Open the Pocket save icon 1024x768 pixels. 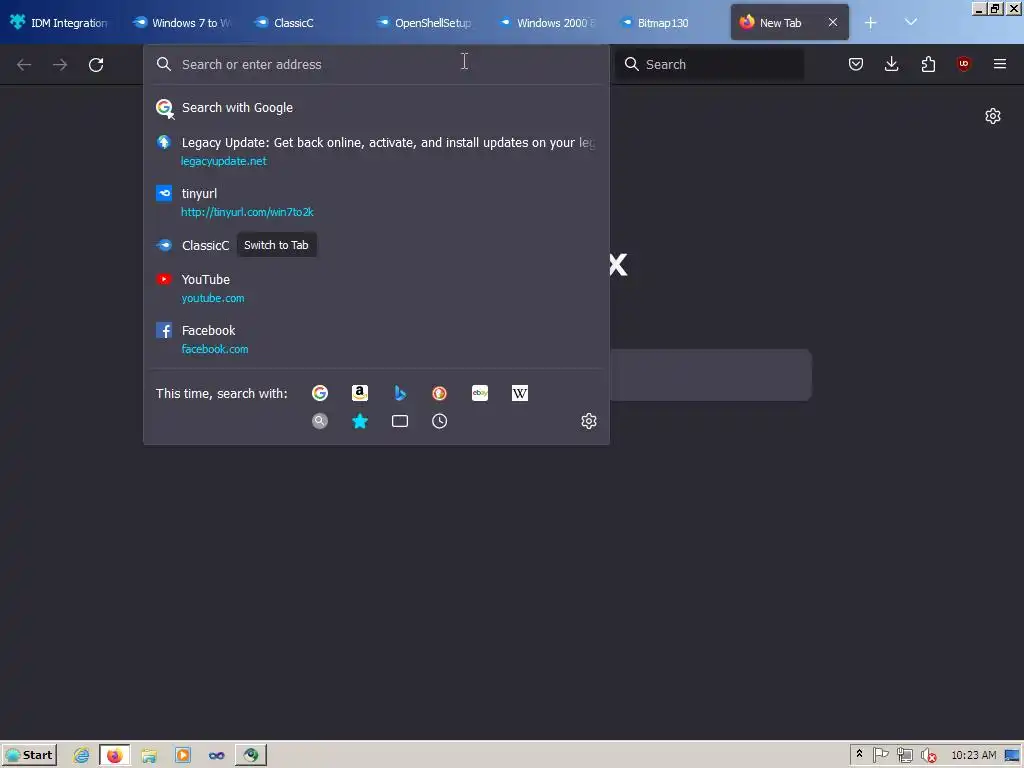[856, 64]
